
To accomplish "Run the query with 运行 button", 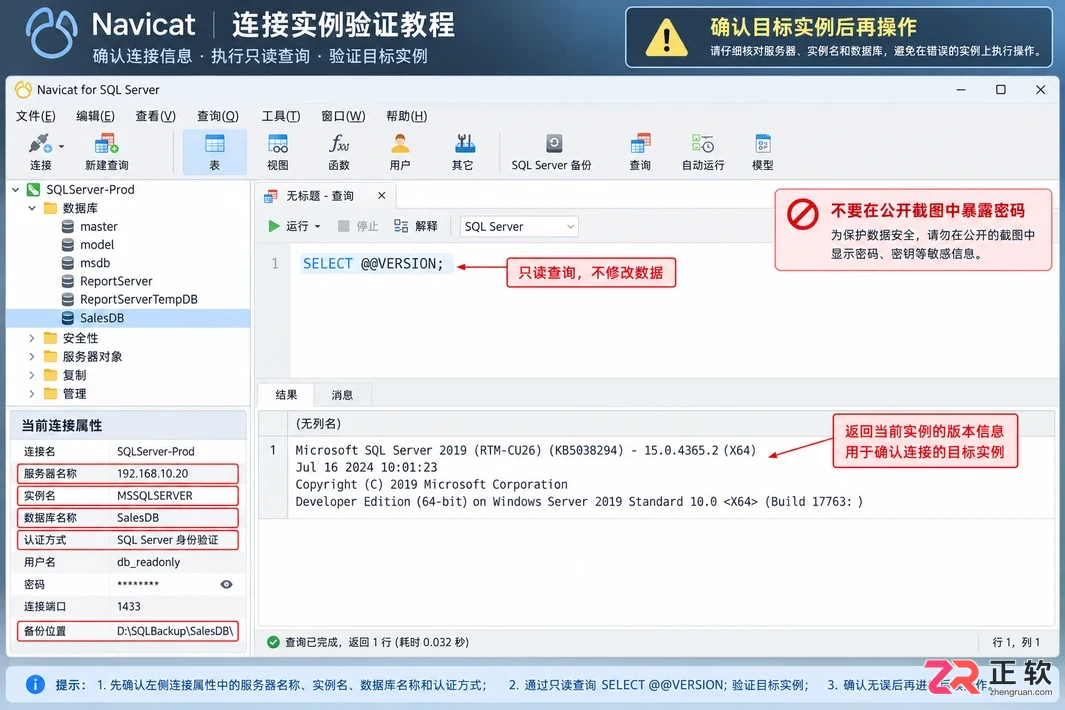I will coord(289,226).
